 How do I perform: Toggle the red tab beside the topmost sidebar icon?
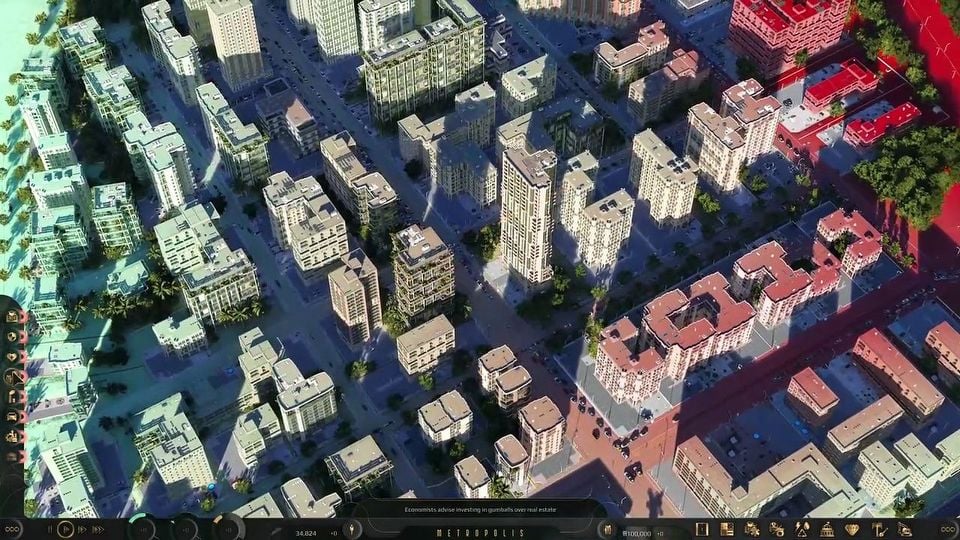tap(23, 317)
